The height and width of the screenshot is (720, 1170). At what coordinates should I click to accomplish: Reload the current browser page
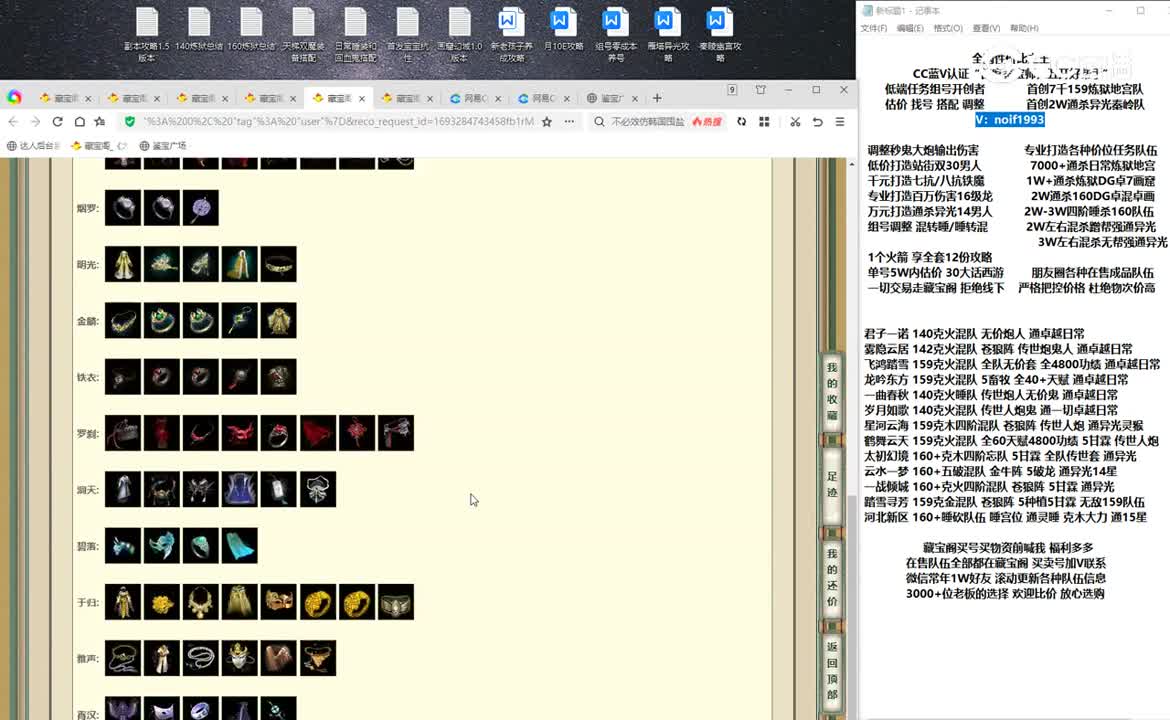[57, 122]
